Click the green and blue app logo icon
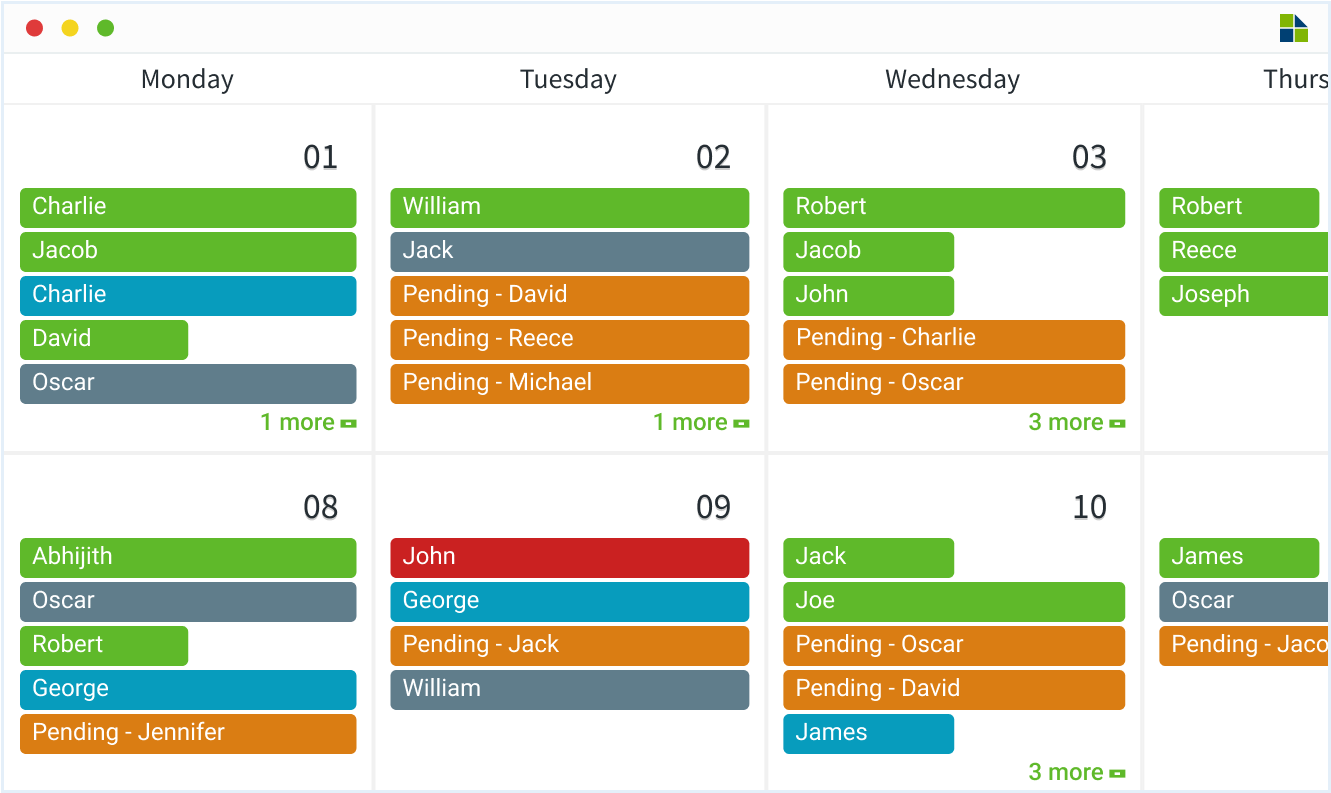 [x=1293, y=28]
